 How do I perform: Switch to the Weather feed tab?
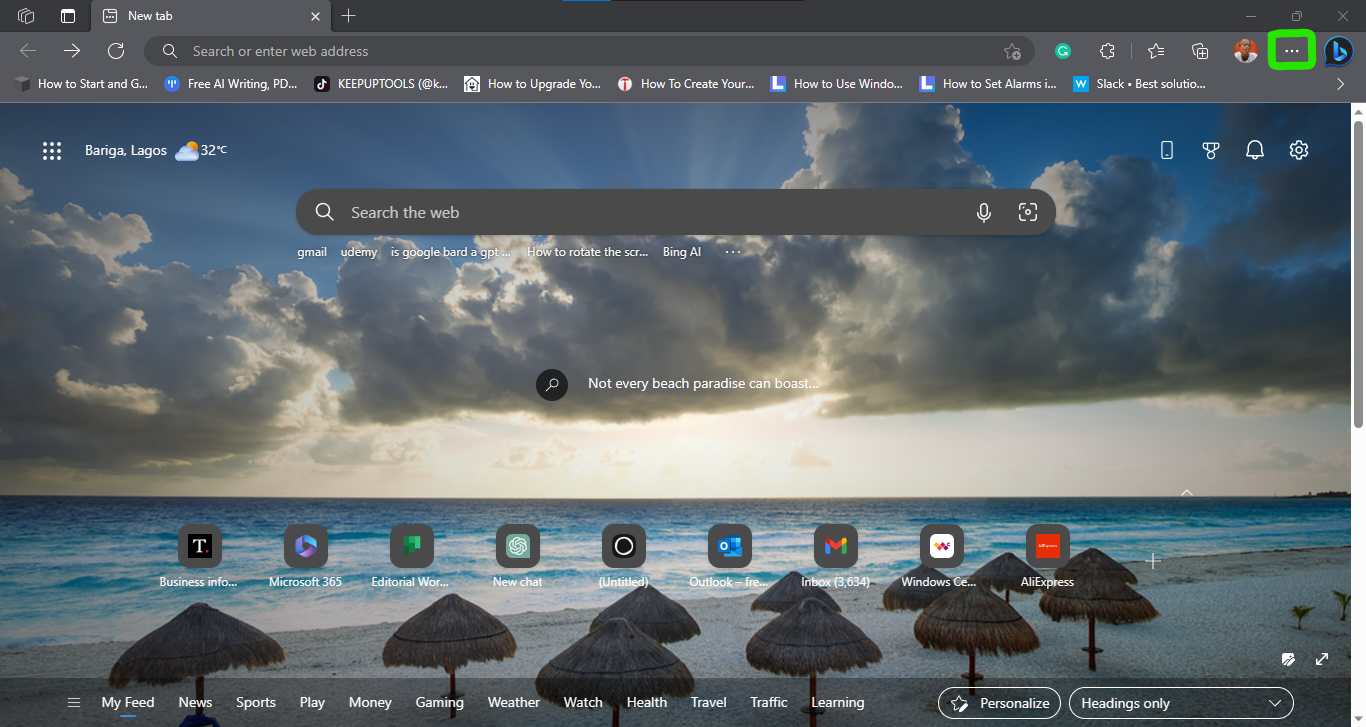514,702
